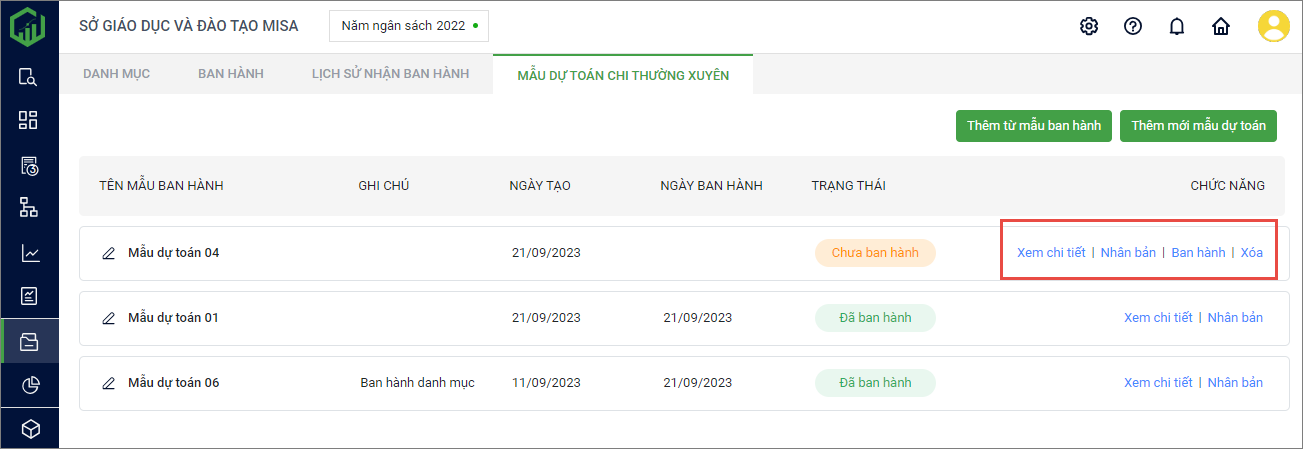1303x449 pixels.
Task: Click Thêm mới mẫu dự toán button
Action: tap(1198, 126)
